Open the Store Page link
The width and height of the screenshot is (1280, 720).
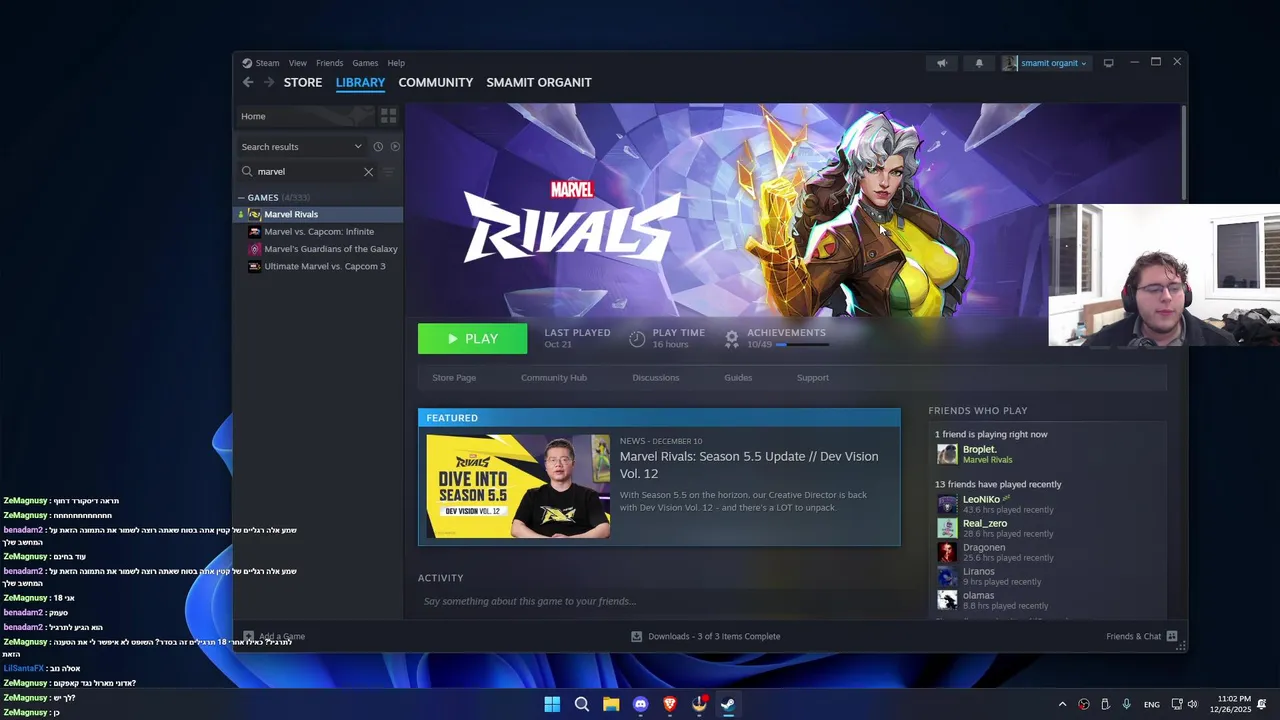pos(454,378)
